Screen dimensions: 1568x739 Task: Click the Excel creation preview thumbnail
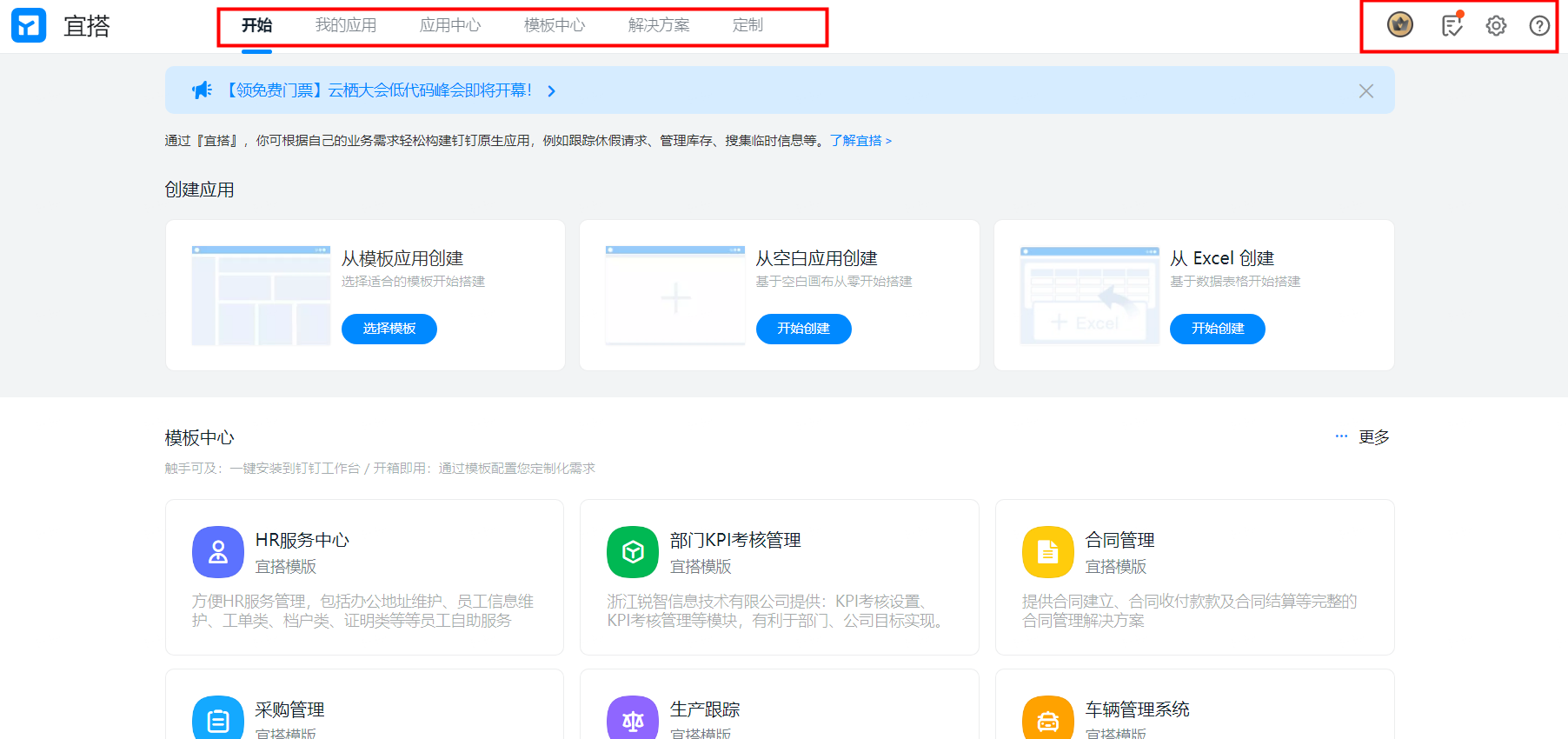click(x=1090, y=296)
